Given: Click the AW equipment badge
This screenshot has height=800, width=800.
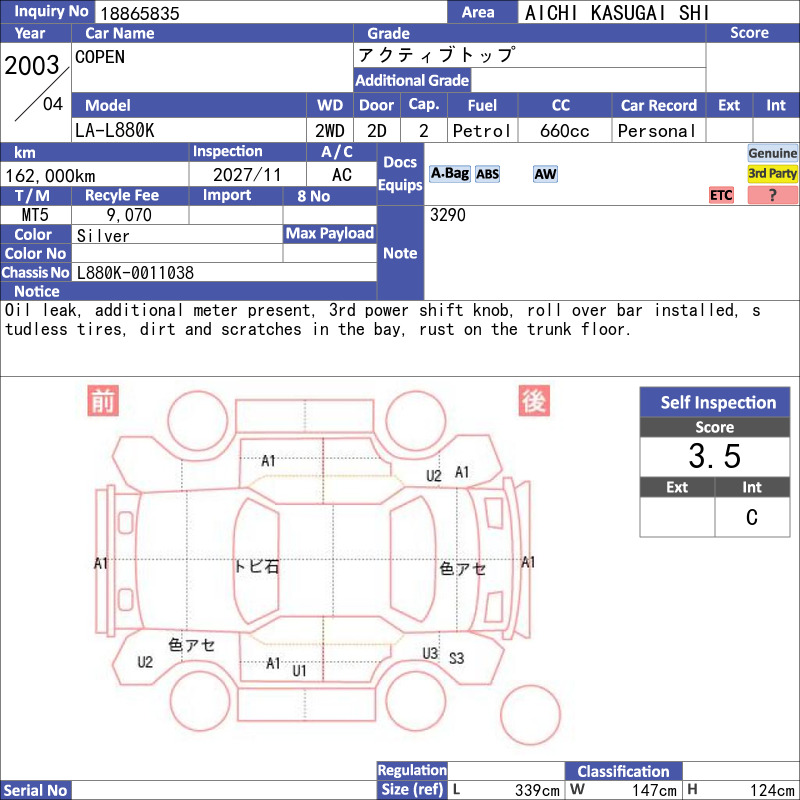Looking at the screenshot, I should click(x=545, y=174).
